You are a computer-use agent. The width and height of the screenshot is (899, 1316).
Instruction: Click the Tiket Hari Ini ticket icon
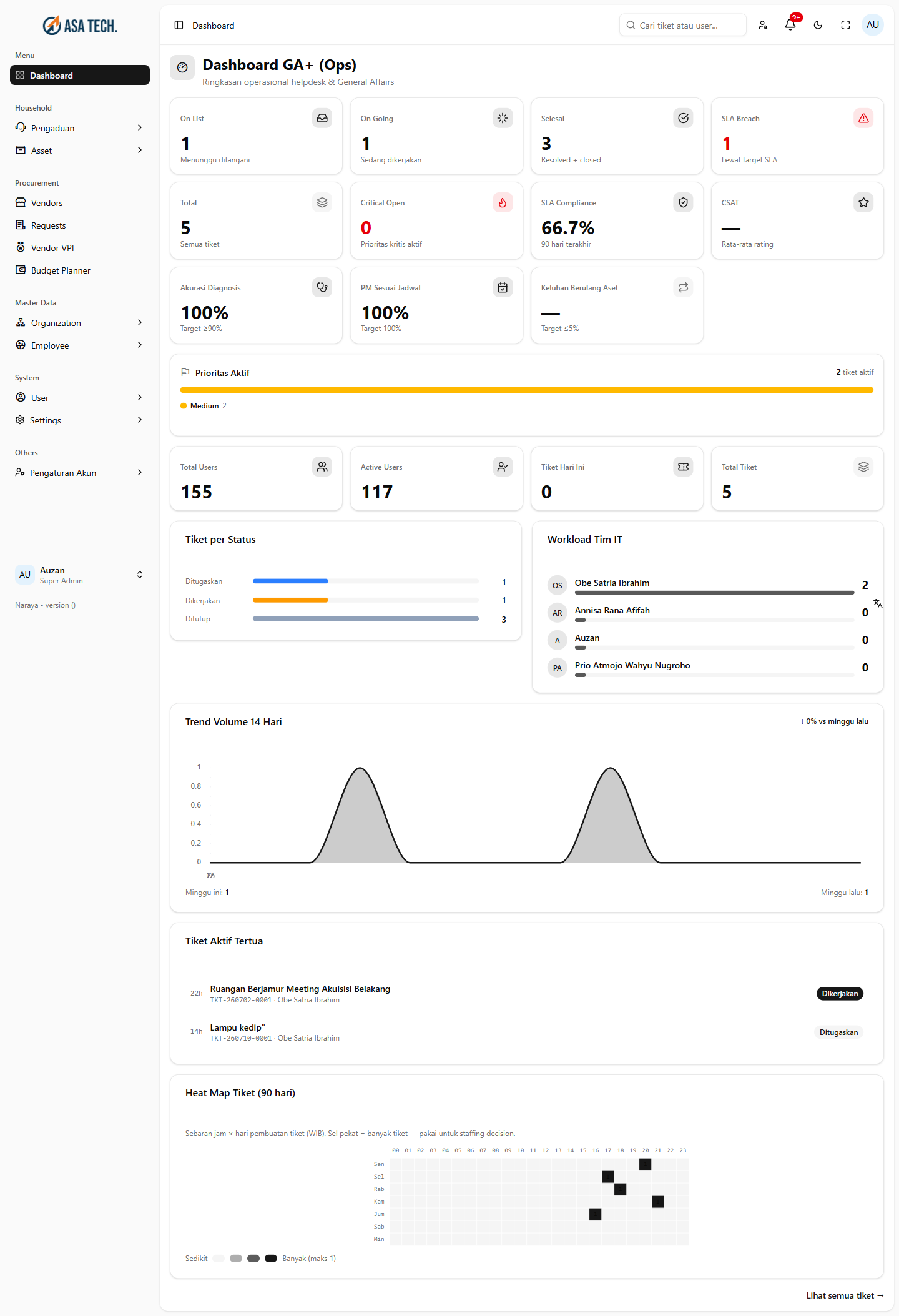coord(683,467)
